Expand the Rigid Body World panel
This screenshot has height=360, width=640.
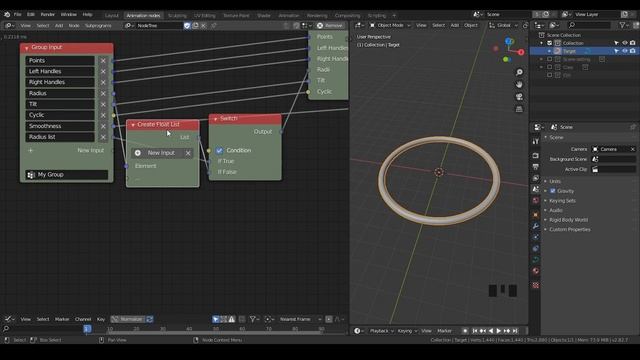(568, 220)
